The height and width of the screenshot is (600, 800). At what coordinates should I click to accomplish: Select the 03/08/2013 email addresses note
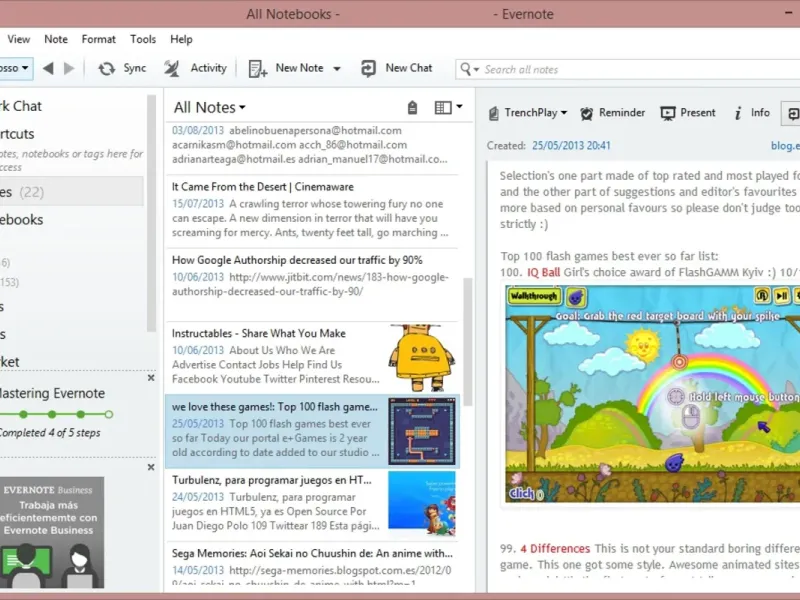point(312,147)
